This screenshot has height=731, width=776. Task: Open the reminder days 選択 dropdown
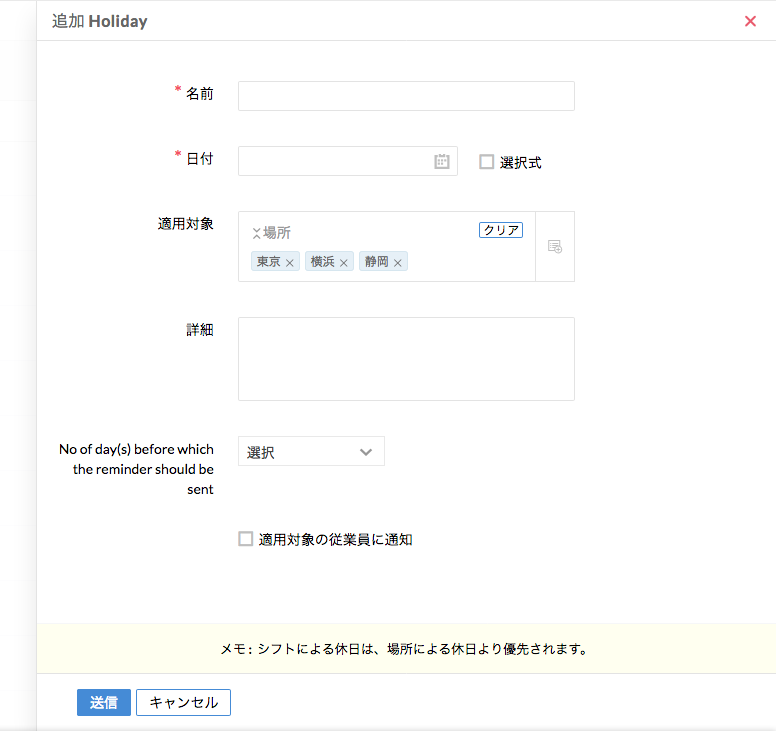tap(311, 452)
